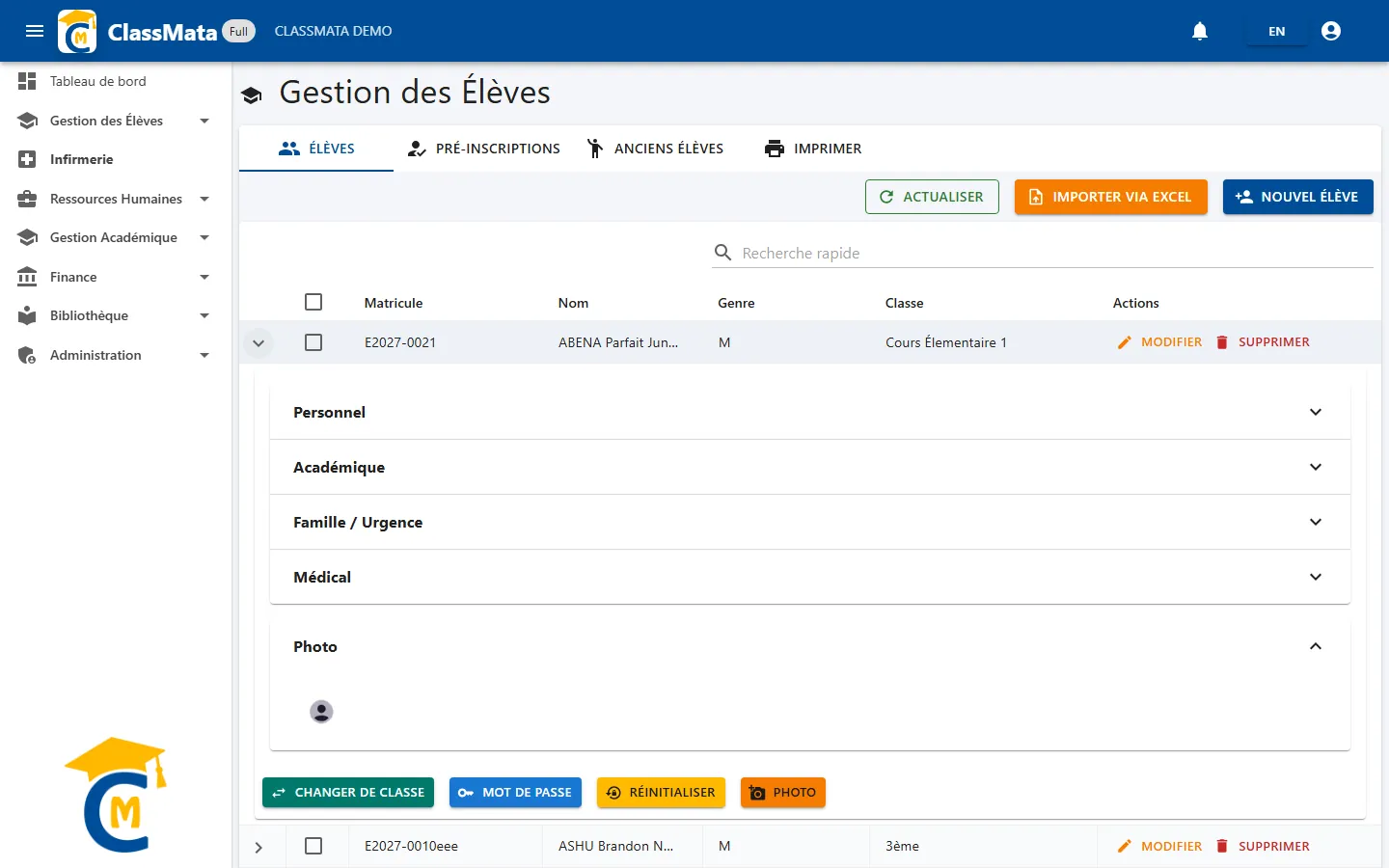Click CHANGER DE CLASSE button

point(348,793)
